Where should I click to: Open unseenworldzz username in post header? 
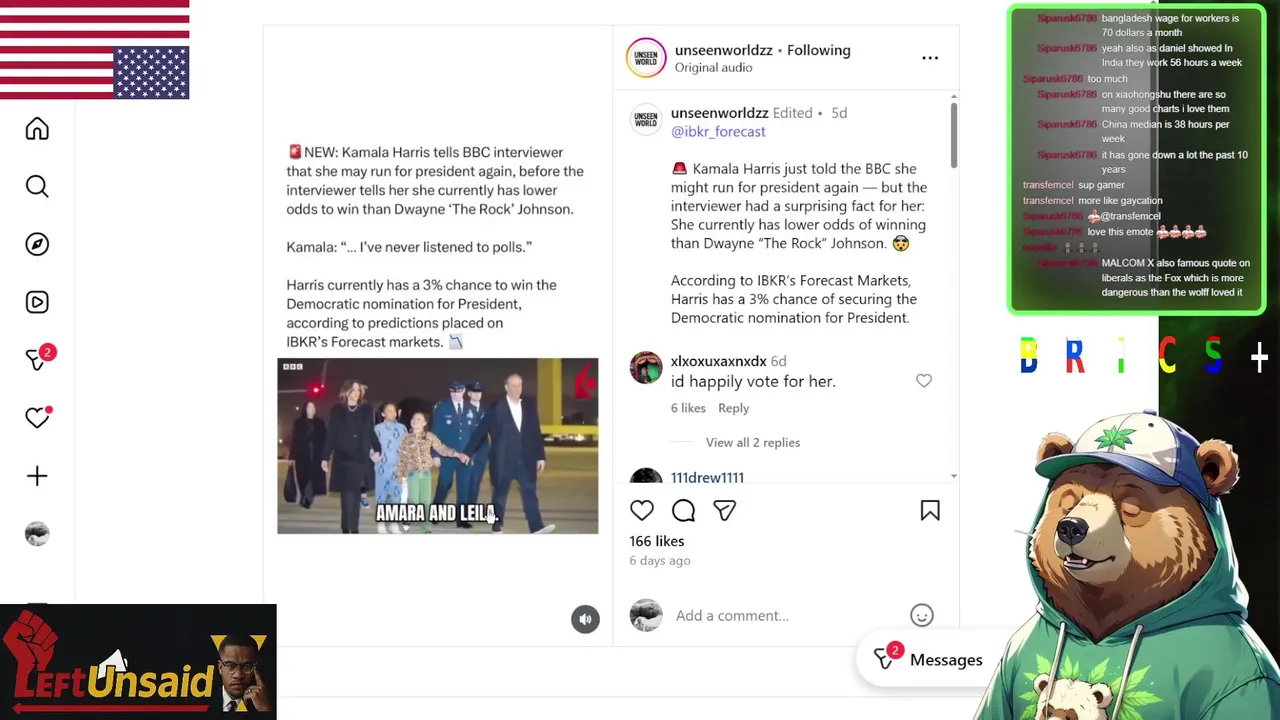tap(724, 50)
